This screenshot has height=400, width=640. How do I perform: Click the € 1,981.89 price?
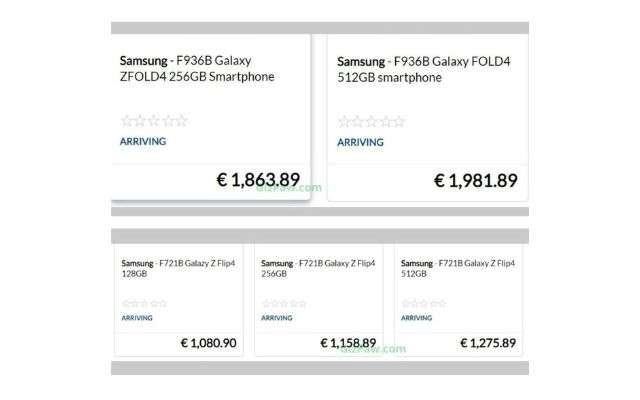coord(476,180)
